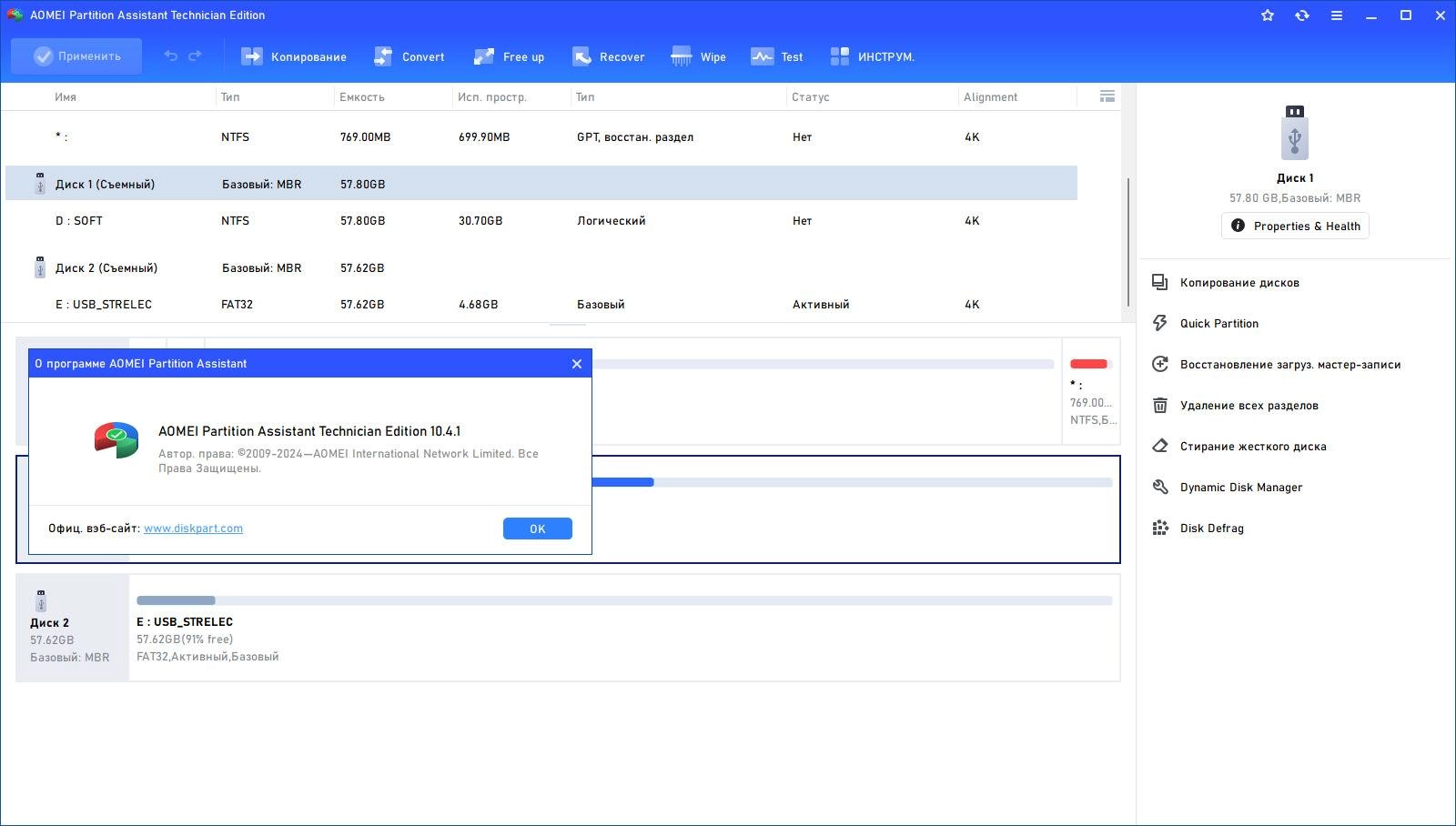The height and width of the screenshot is (826, 1456).
Task: Click the refresh icon in title bar
Action: [1302, 15]
